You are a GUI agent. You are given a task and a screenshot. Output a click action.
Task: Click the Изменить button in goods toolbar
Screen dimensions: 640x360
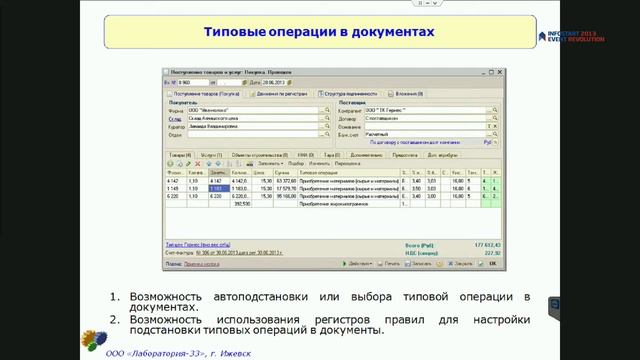[x=319, y=164]
